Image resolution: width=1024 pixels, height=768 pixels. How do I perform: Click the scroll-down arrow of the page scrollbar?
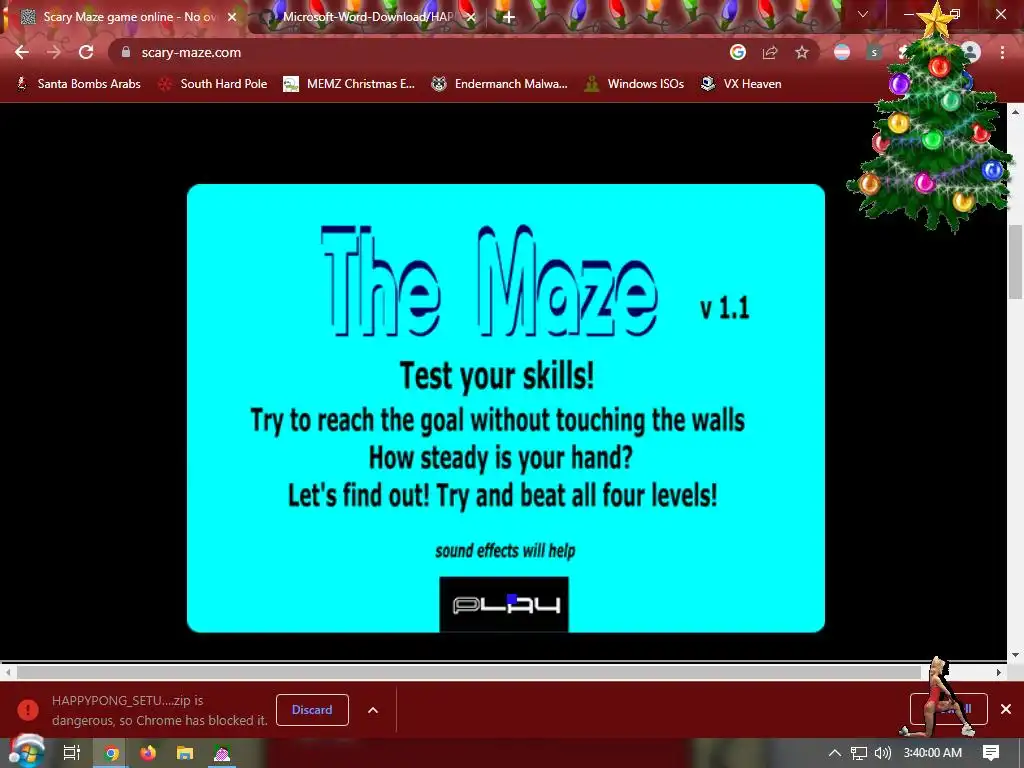(x=1016, y=655)
